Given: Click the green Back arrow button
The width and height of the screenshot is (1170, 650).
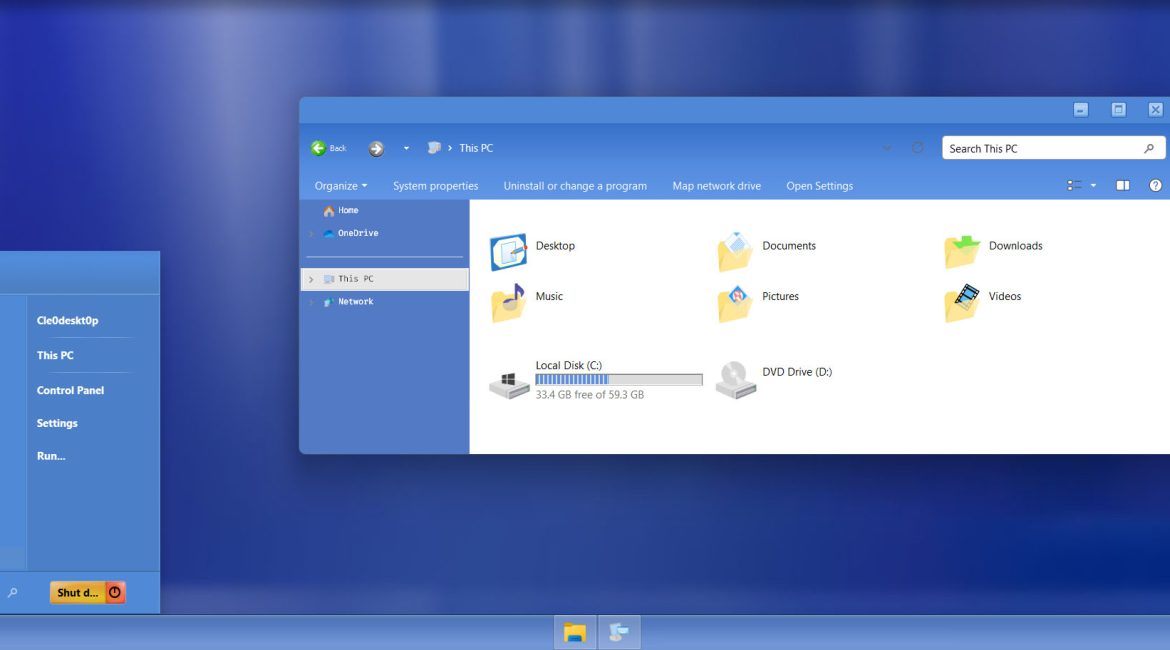Looking at the screenshot, I should [x=319, y=148].
